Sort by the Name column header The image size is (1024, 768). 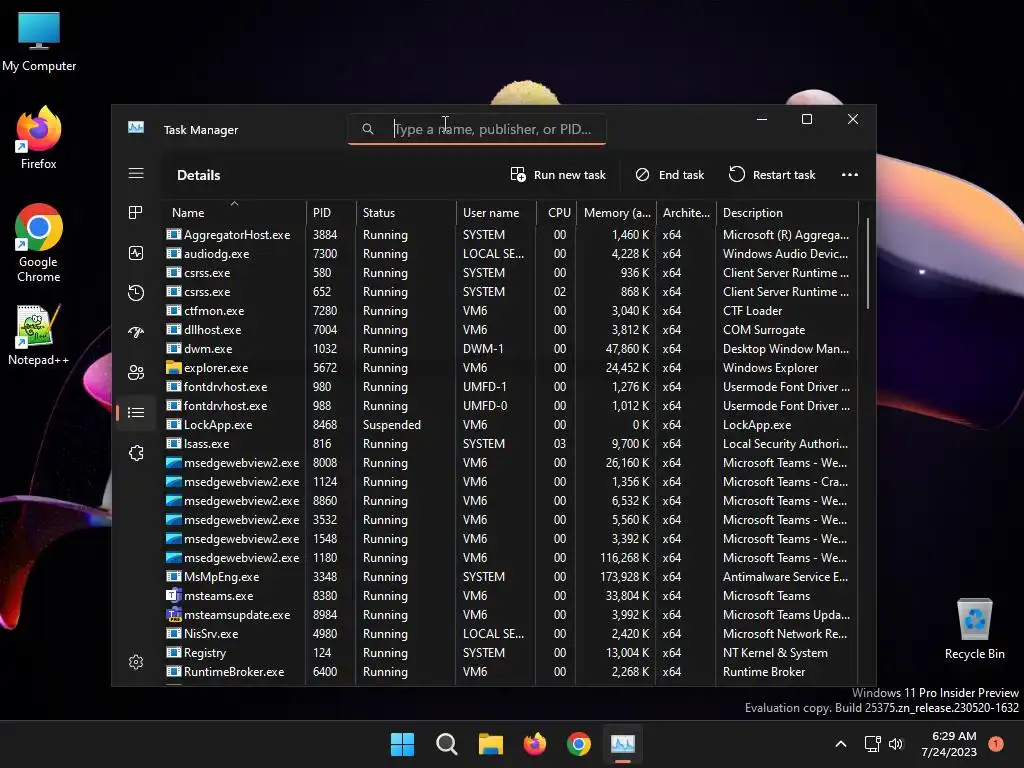234,212
